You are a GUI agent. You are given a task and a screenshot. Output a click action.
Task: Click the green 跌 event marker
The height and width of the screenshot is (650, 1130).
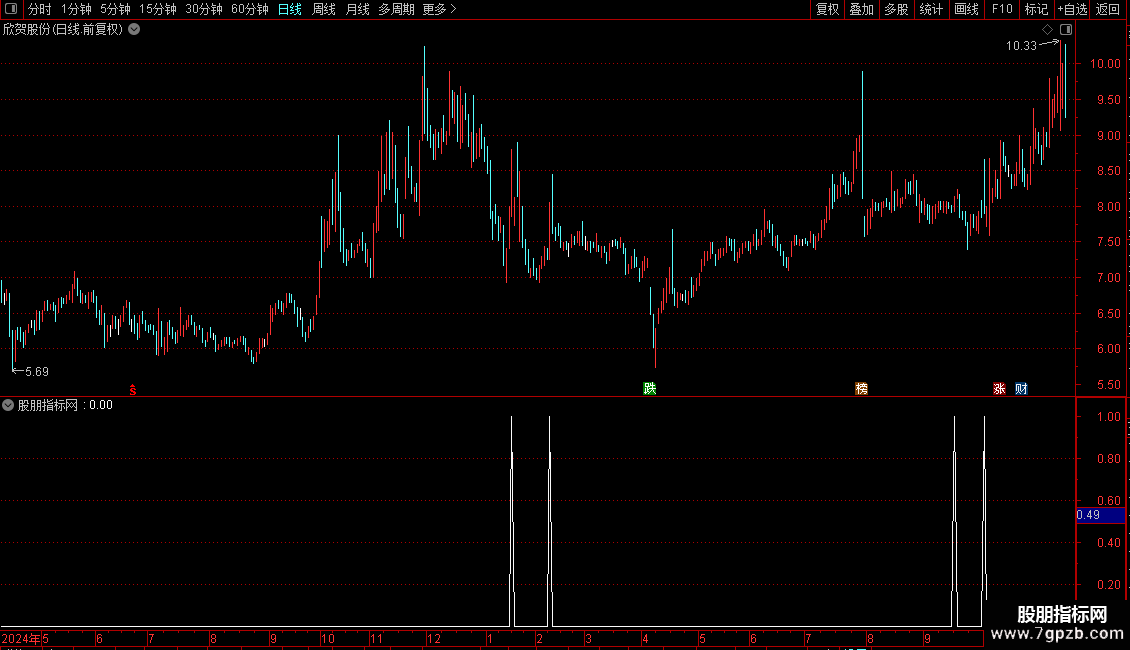pyautogui.click(x=649, y=389)
